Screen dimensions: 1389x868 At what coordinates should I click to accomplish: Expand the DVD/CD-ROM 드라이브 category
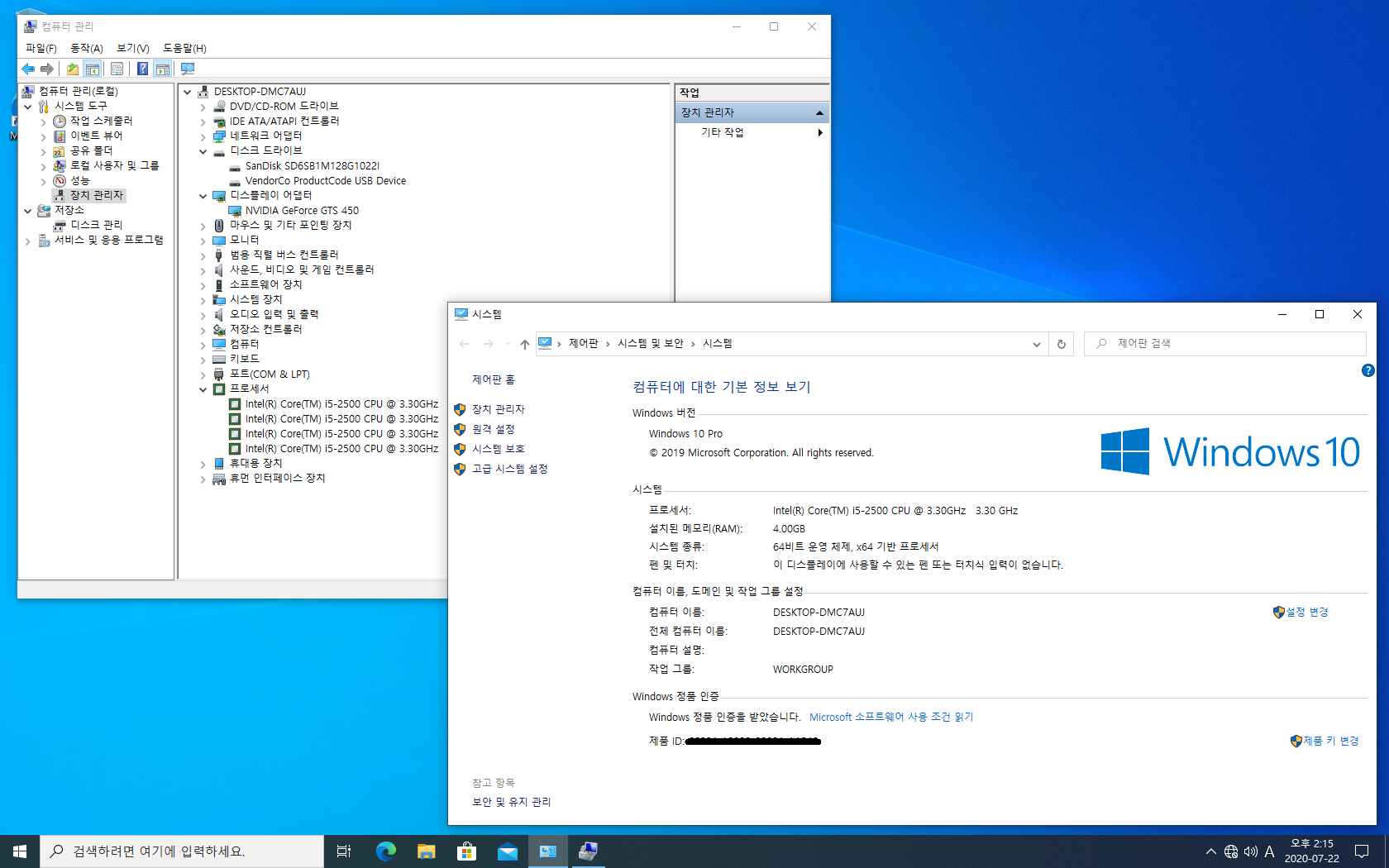pos(203,107)
